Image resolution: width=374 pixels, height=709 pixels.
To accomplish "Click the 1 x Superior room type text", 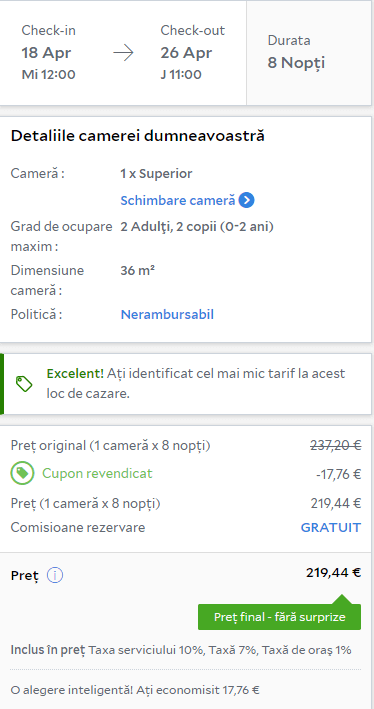I will point(156,173).
